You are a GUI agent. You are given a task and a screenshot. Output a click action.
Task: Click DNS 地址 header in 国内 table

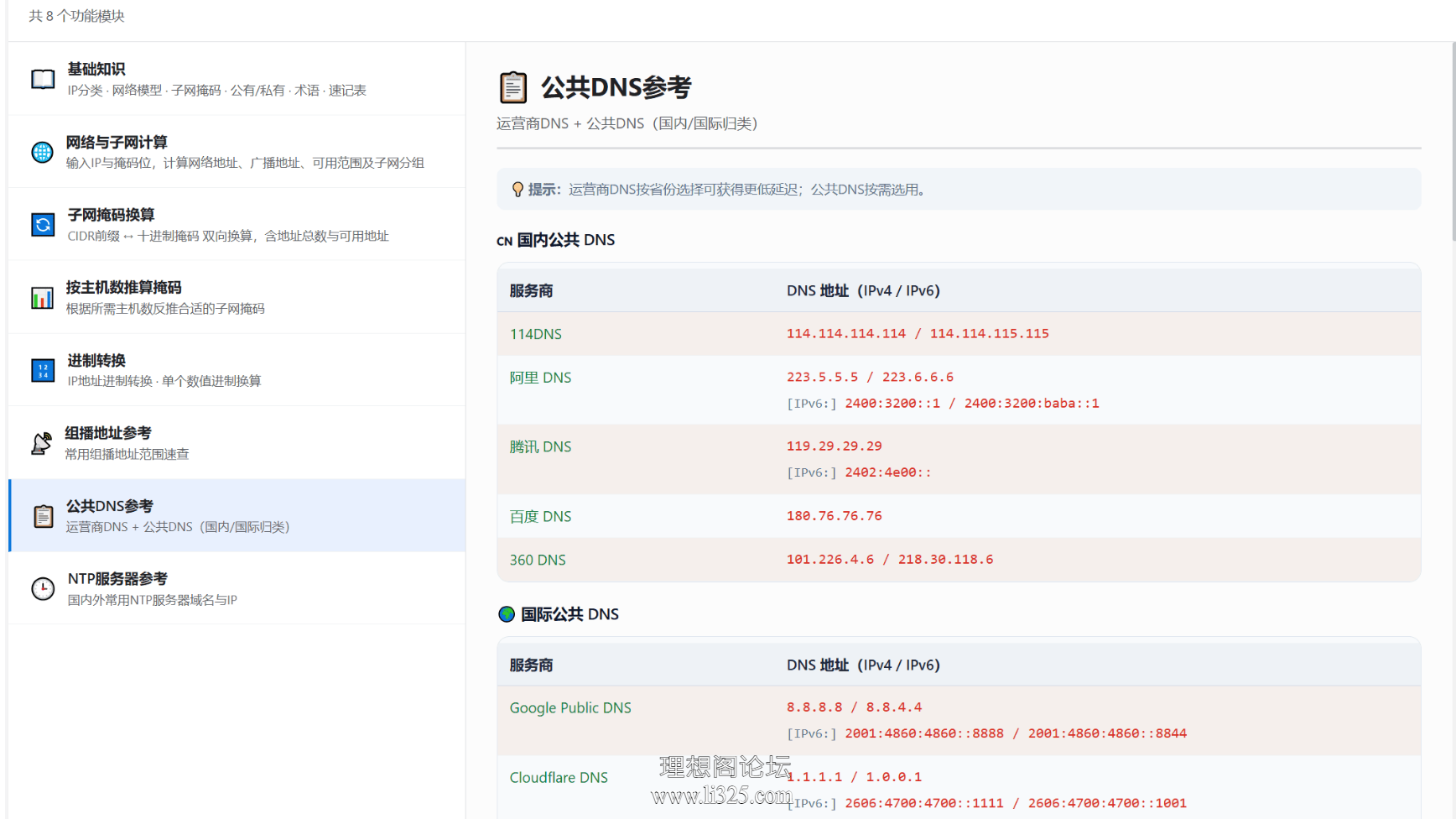coord(863,290)
